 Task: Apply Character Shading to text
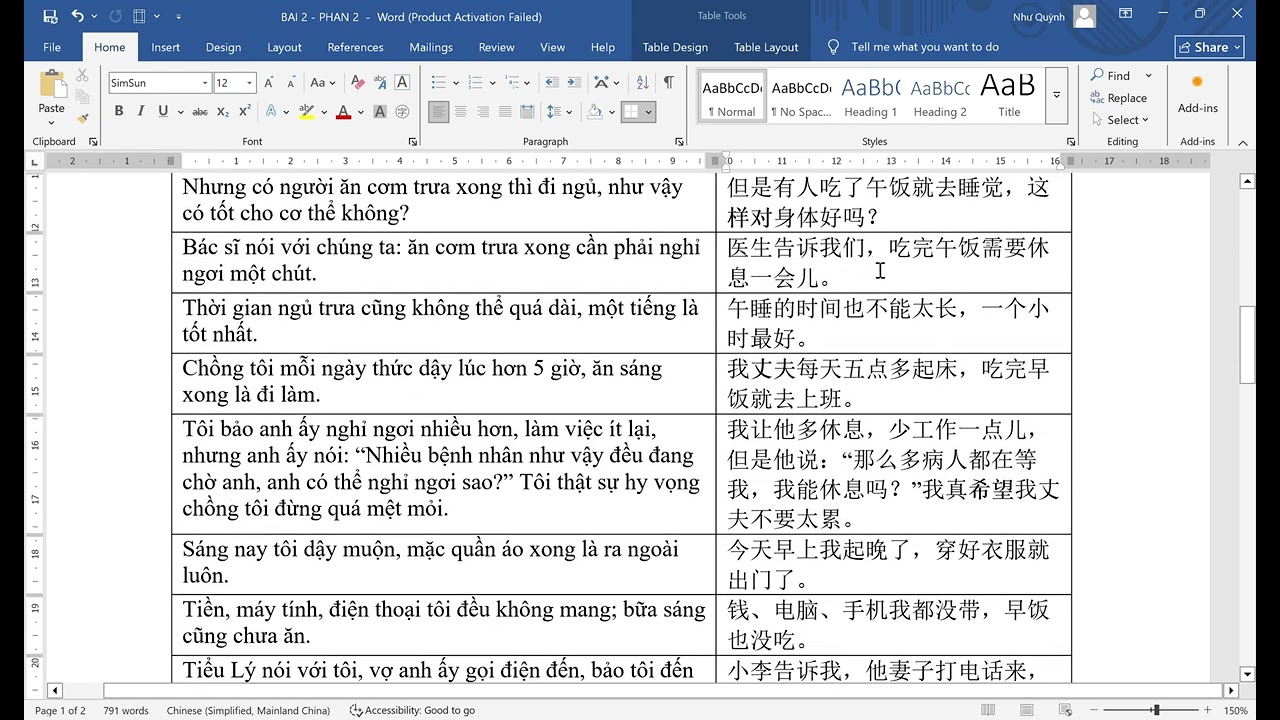point(380,112)
